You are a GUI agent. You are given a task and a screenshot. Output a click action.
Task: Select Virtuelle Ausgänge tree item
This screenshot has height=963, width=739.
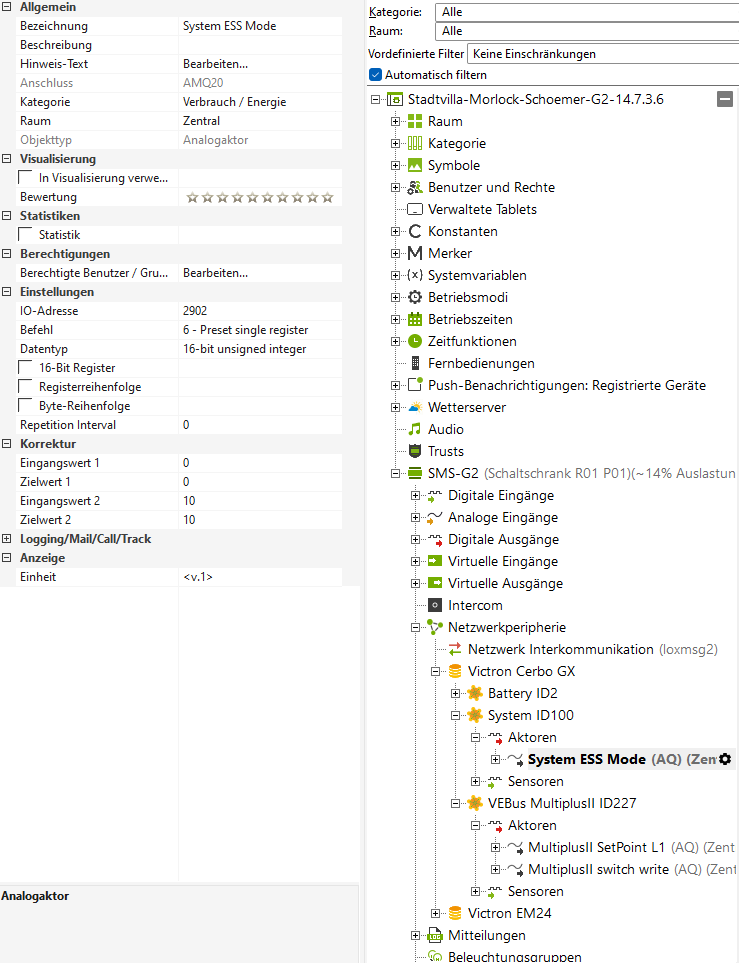click(x=505, y=583)
